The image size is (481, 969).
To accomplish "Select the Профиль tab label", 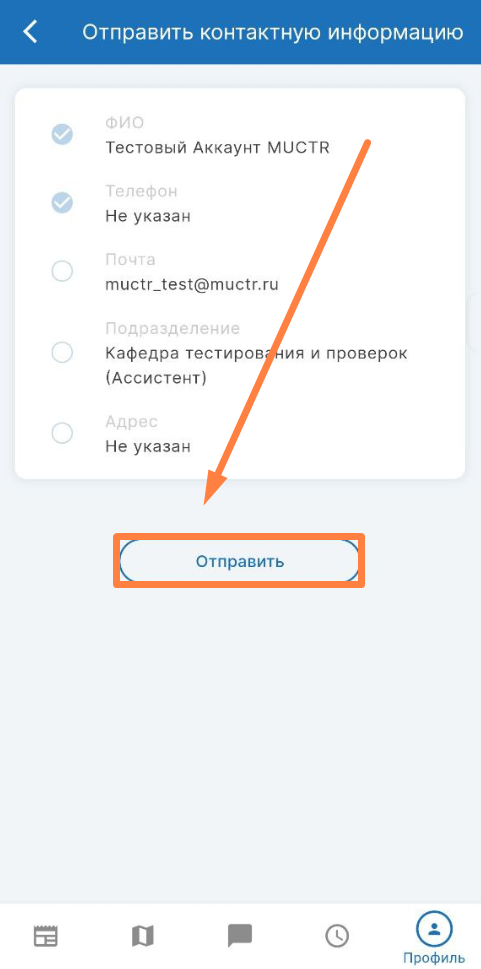I will 434,958.
